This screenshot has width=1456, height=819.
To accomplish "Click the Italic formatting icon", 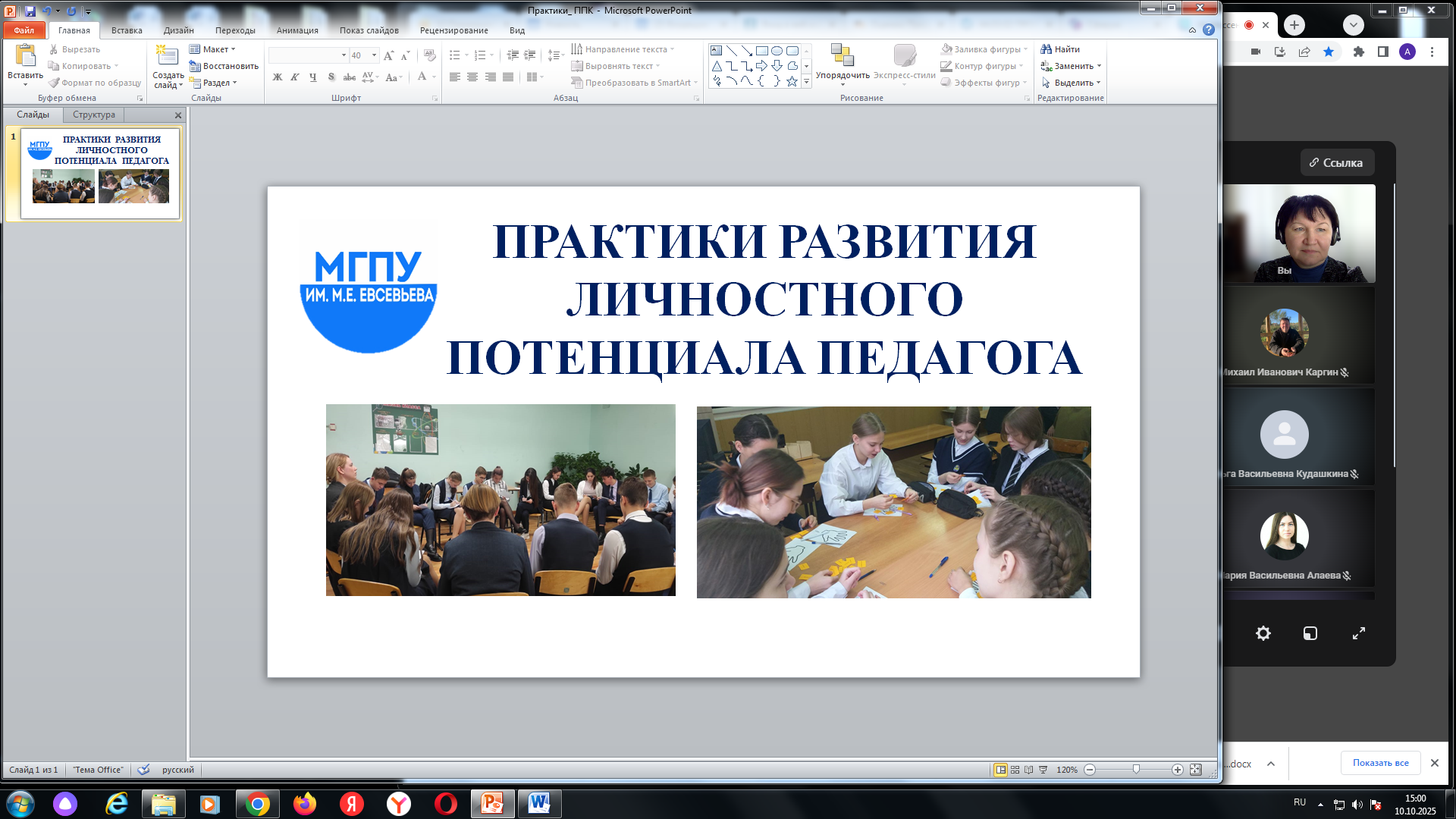I will click(x=295, y=77).
